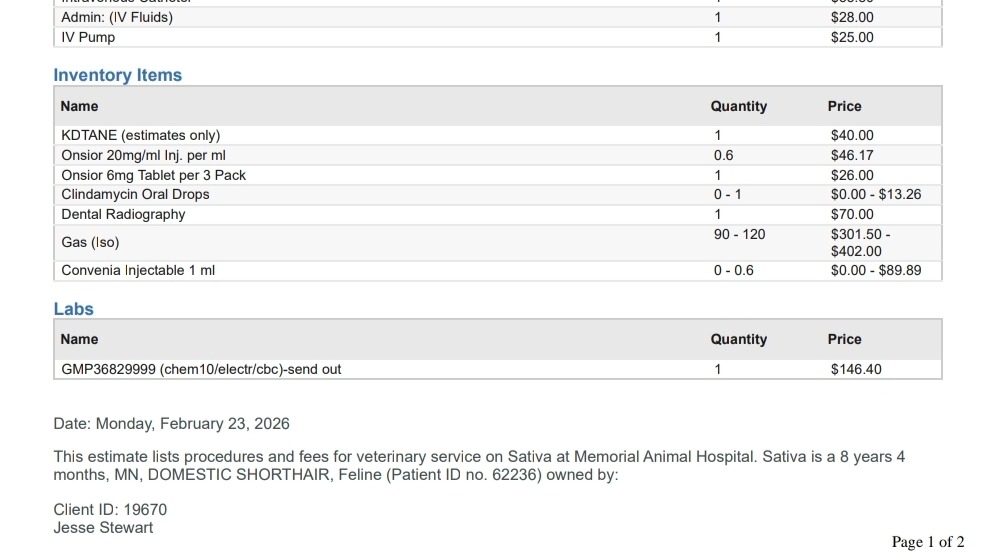Select the Gas (Iso) item name
The image size is (984, 555).
click(x=90, y=242)
